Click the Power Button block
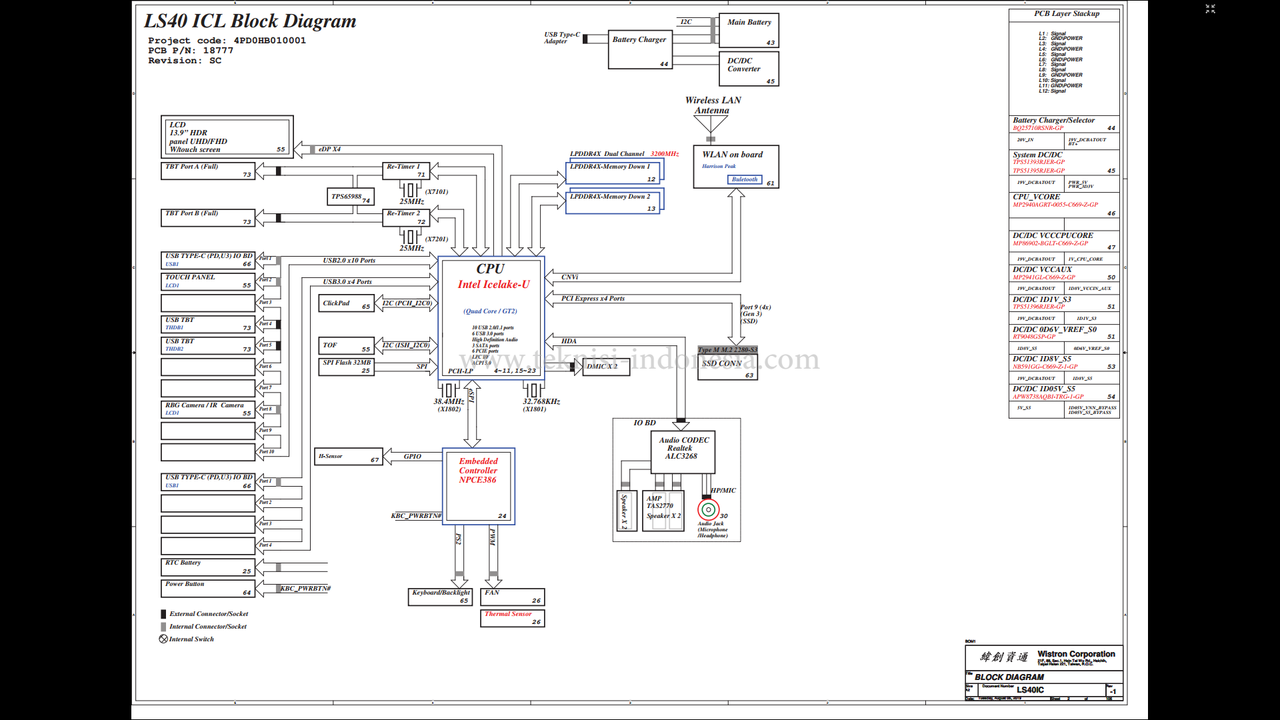This screenshot has height=720, width=1280. click(208, 588)
